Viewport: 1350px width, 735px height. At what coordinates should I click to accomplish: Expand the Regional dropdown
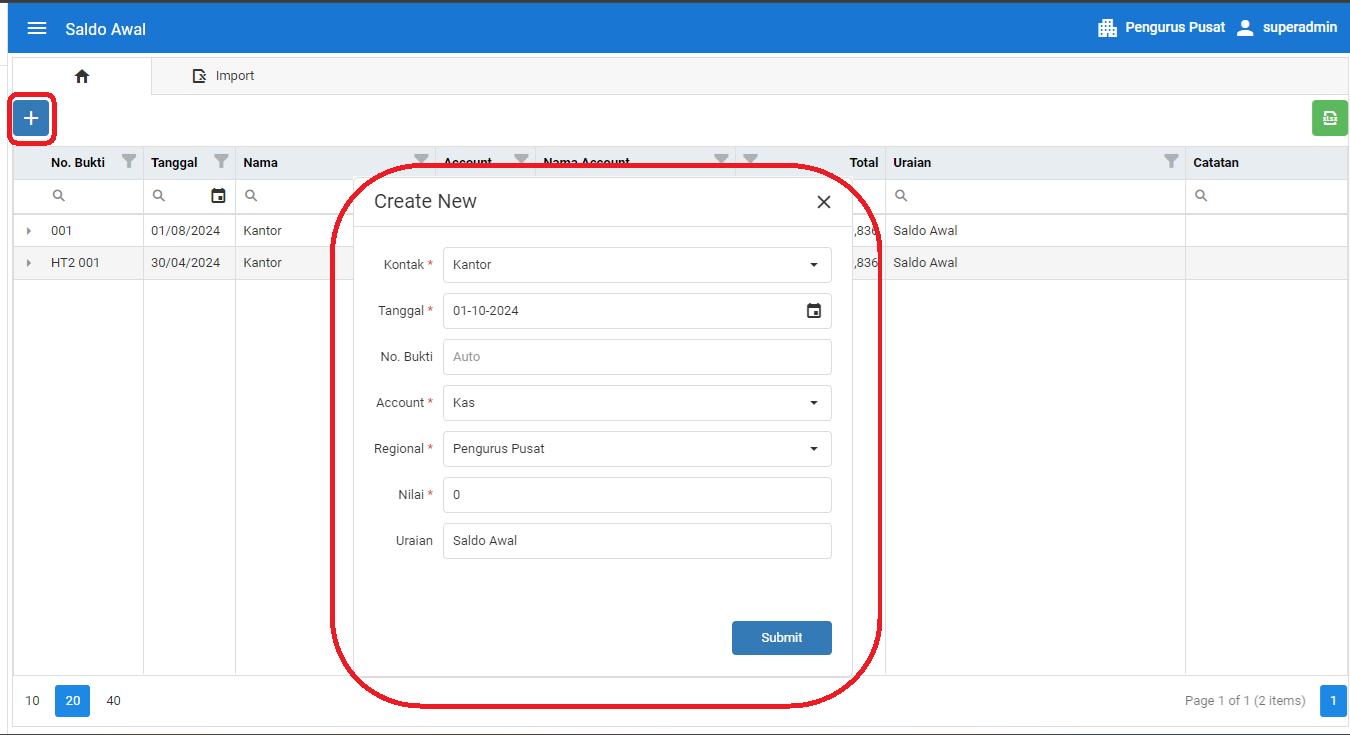(x=813, y=449)
